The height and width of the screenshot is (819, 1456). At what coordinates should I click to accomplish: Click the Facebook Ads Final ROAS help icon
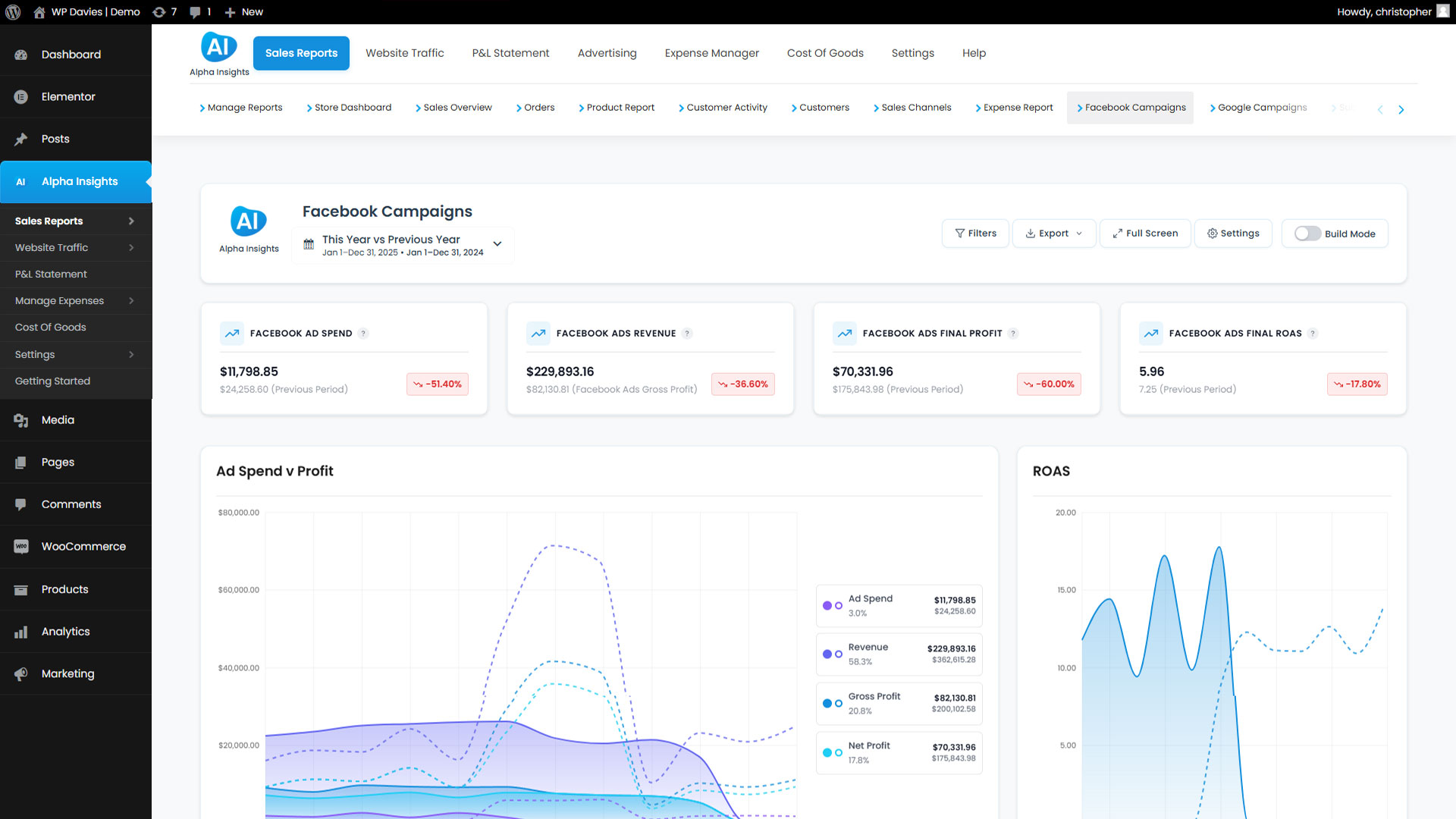pos(1313,334)
